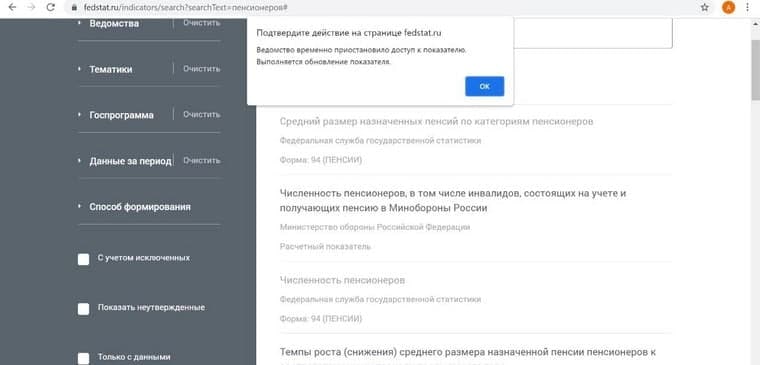Enable Только с данными checkbox

pos(83,358)
